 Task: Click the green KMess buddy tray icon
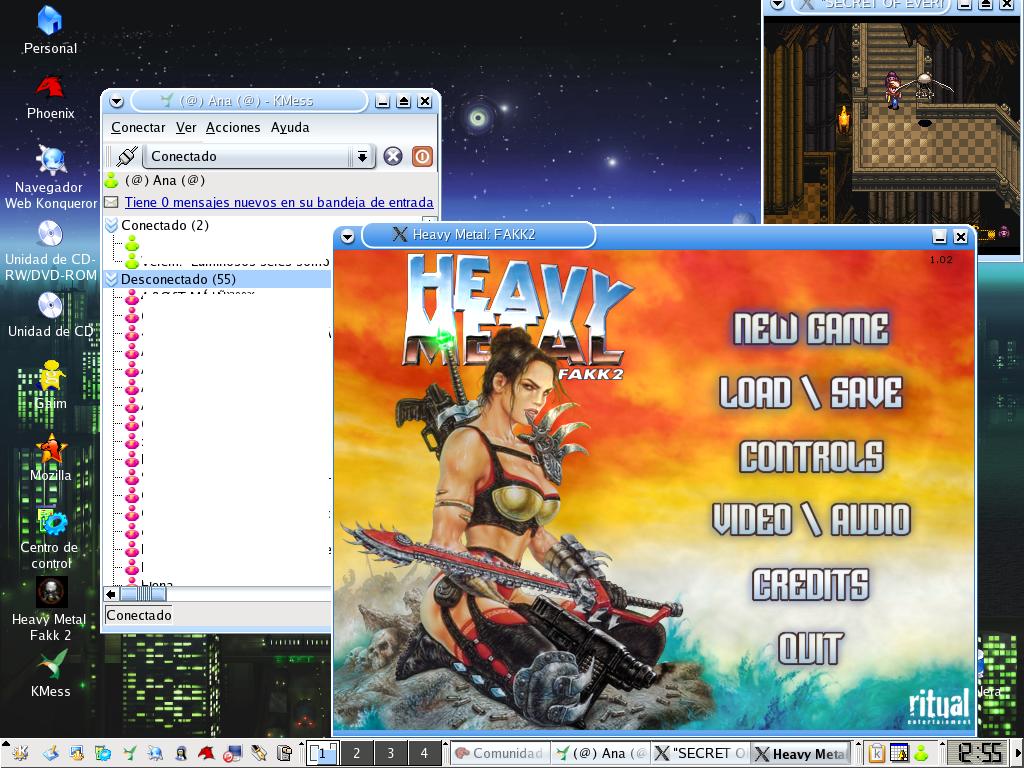[x=921, y=753]
